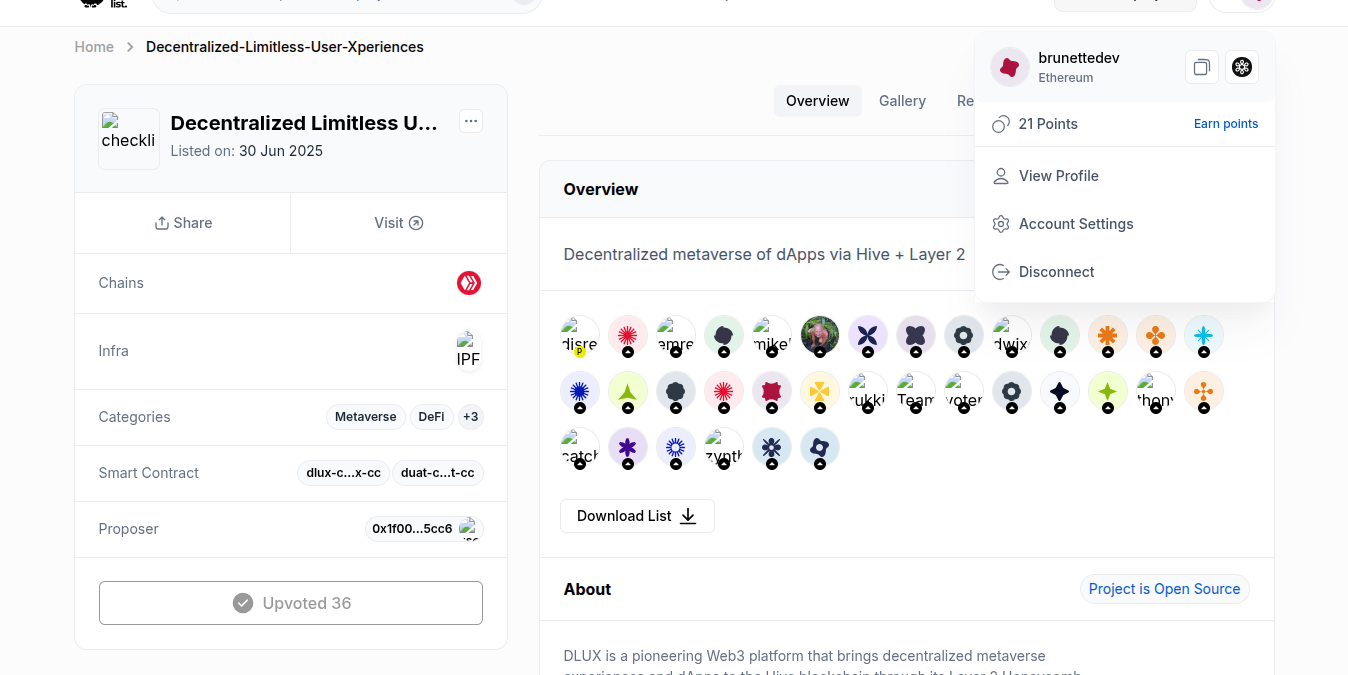Click the purple X-flower avatar
This screenshot has height=675, width=1348.
(x=868, y=335)
